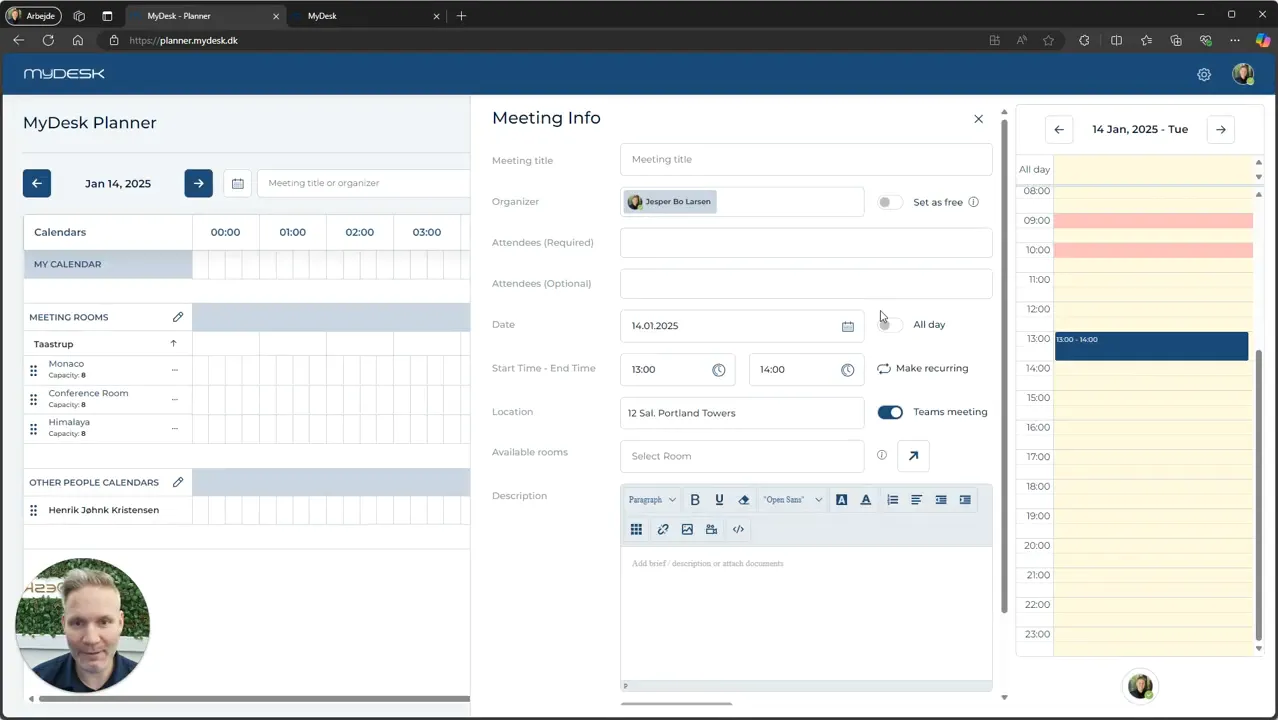
Task: Click the Meeting title input field
Action: click(806, 159)
